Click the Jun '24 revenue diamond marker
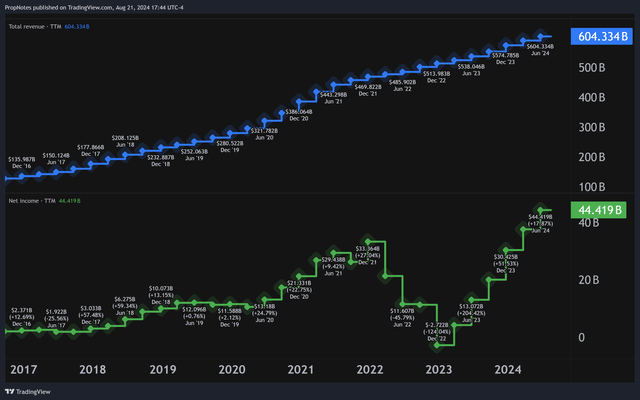Image resolution: width=640 pixels, height=400 pixels. pos(540,37)
